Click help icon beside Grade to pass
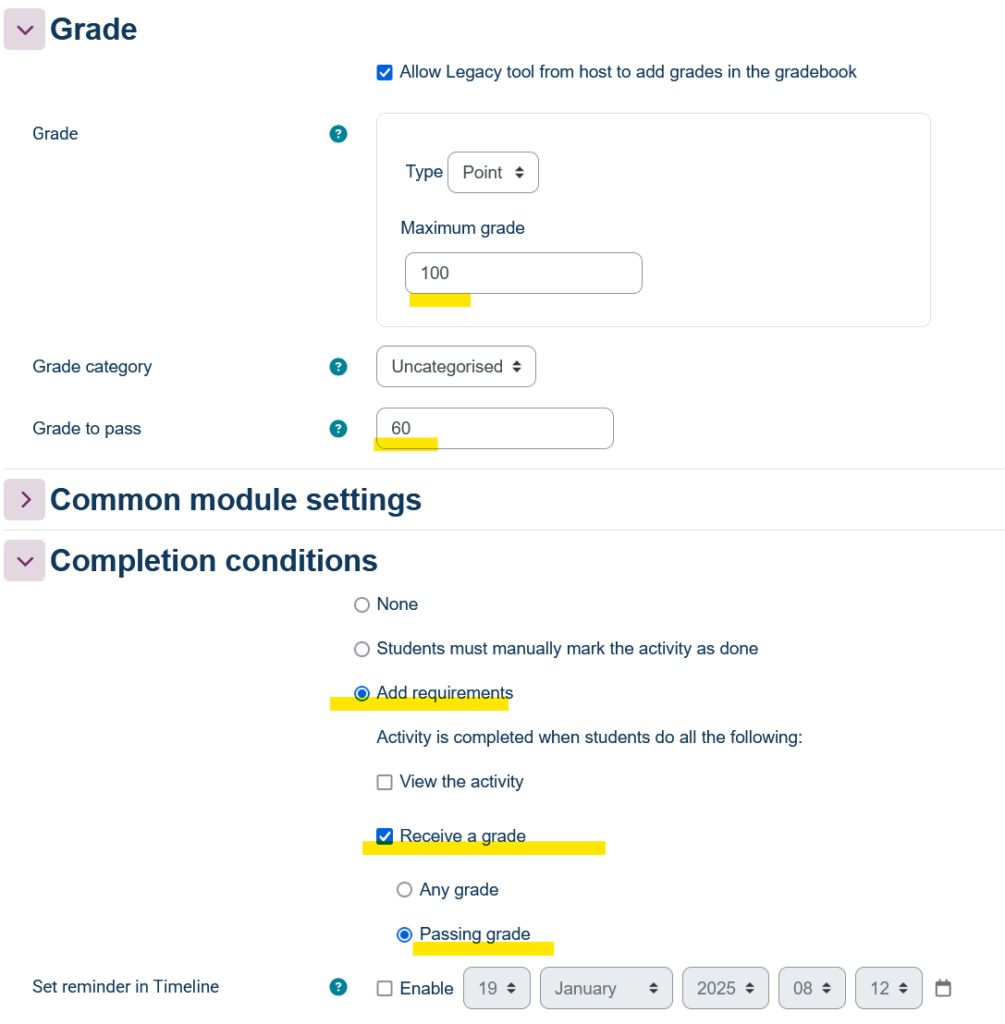Image resolution: width=1005 pixels, height=1024 pixels. (338, 429)
